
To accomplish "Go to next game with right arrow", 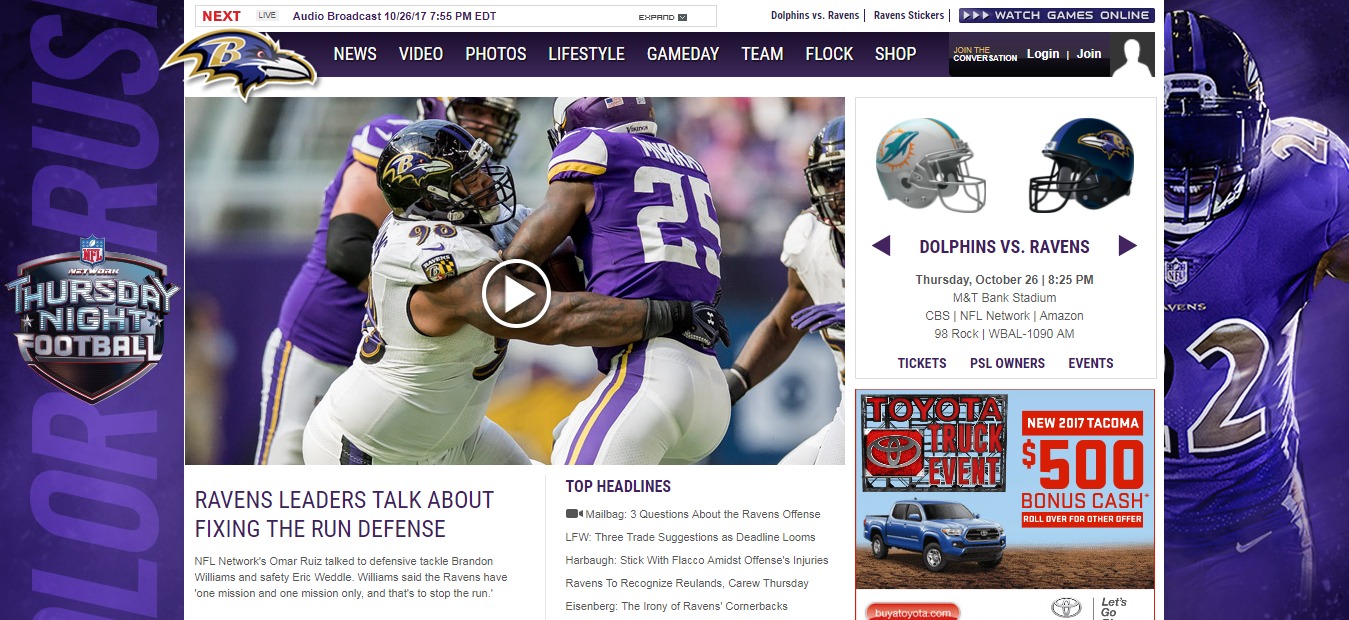I will click(1127, 246).
